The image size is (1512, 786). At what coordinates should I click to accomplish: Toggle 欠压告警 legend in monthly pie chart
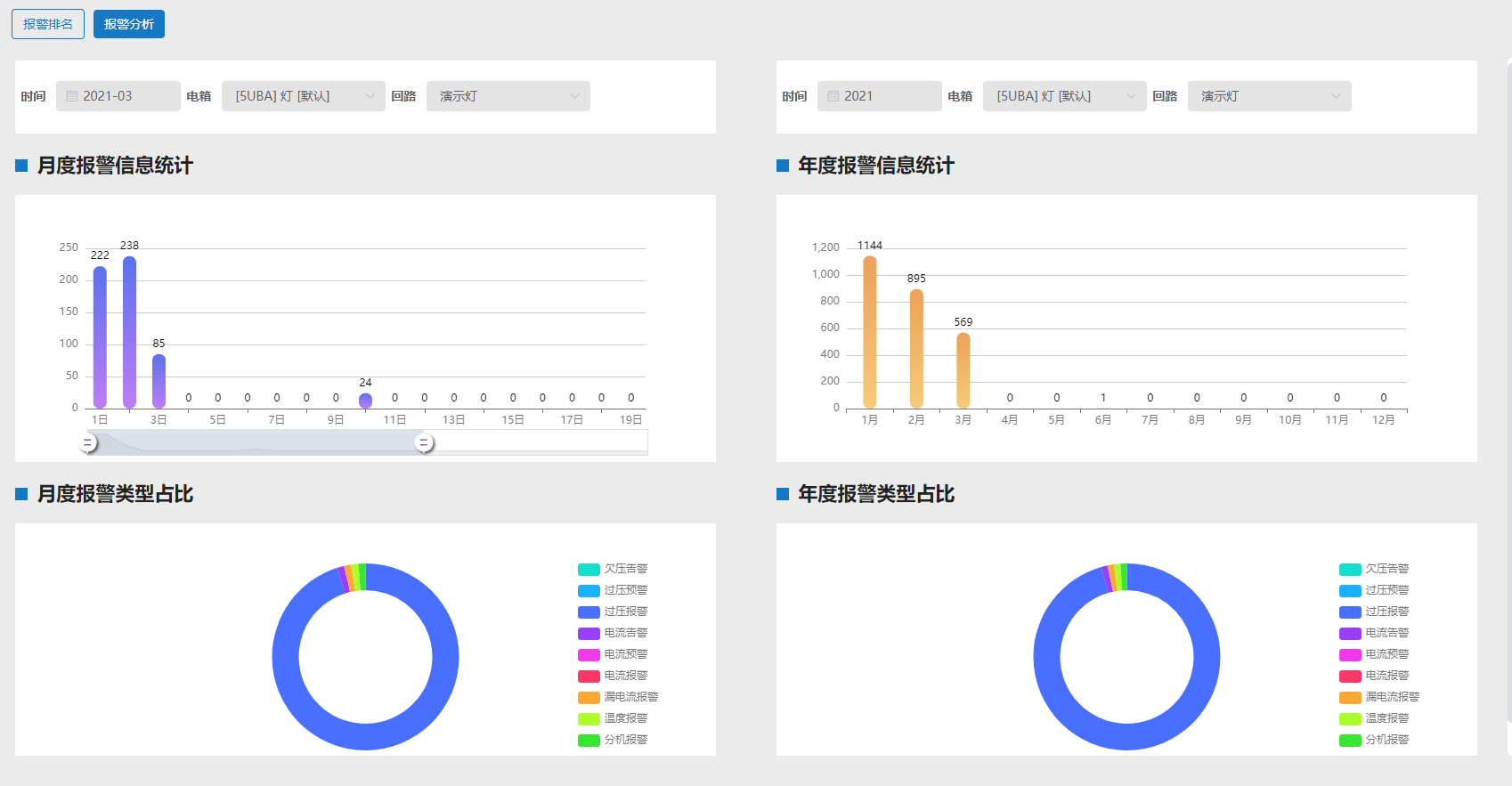tap(614, 569)
